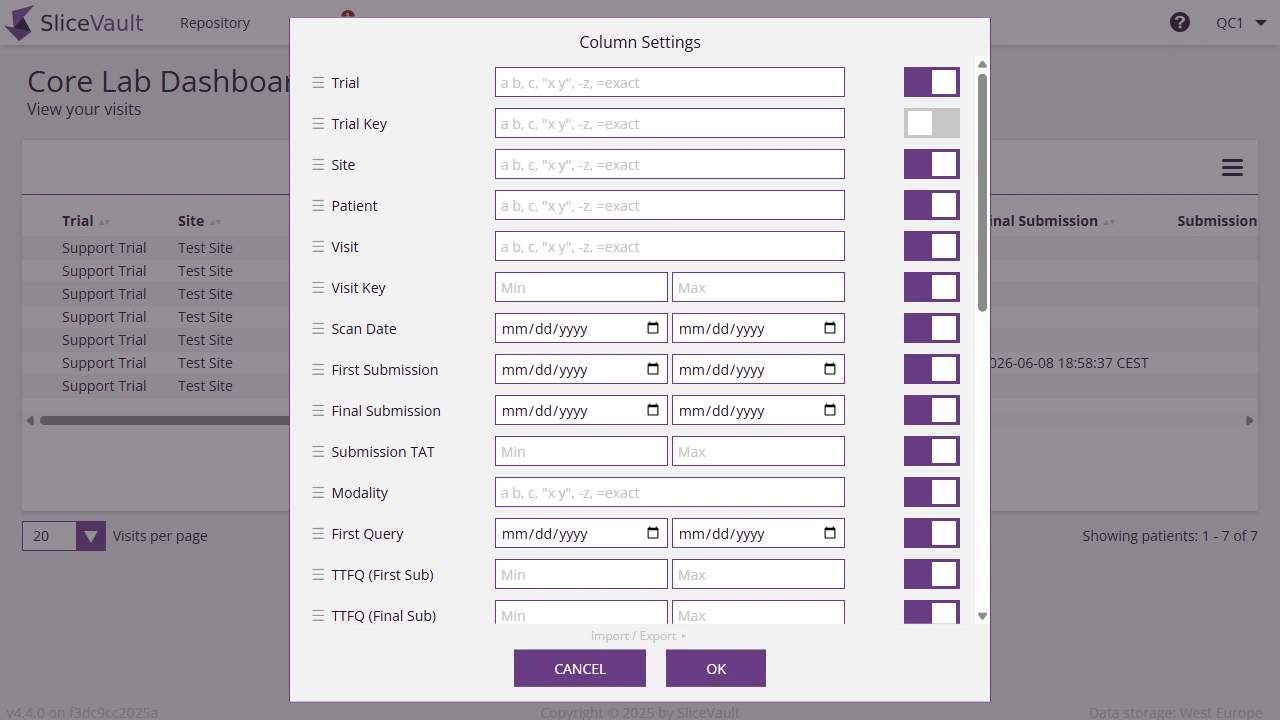Click the CANCEL button
Image resolution: width=1280 pixels, height=720 pixels.
point(580,669)
